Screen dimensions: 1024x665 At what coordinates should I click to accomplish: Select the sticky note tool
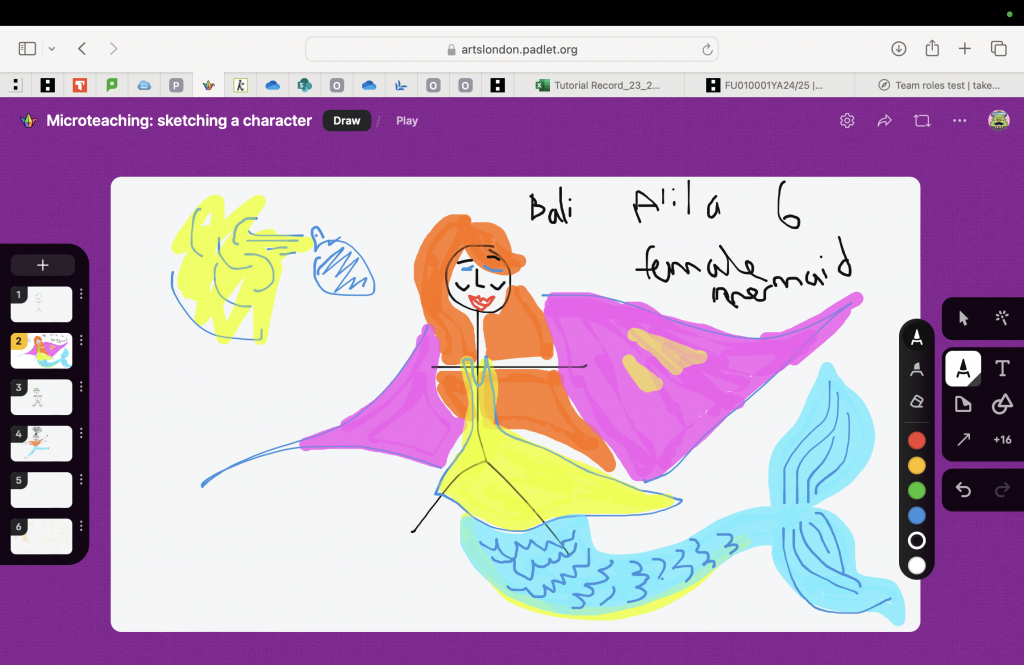[x=963, y=404]
